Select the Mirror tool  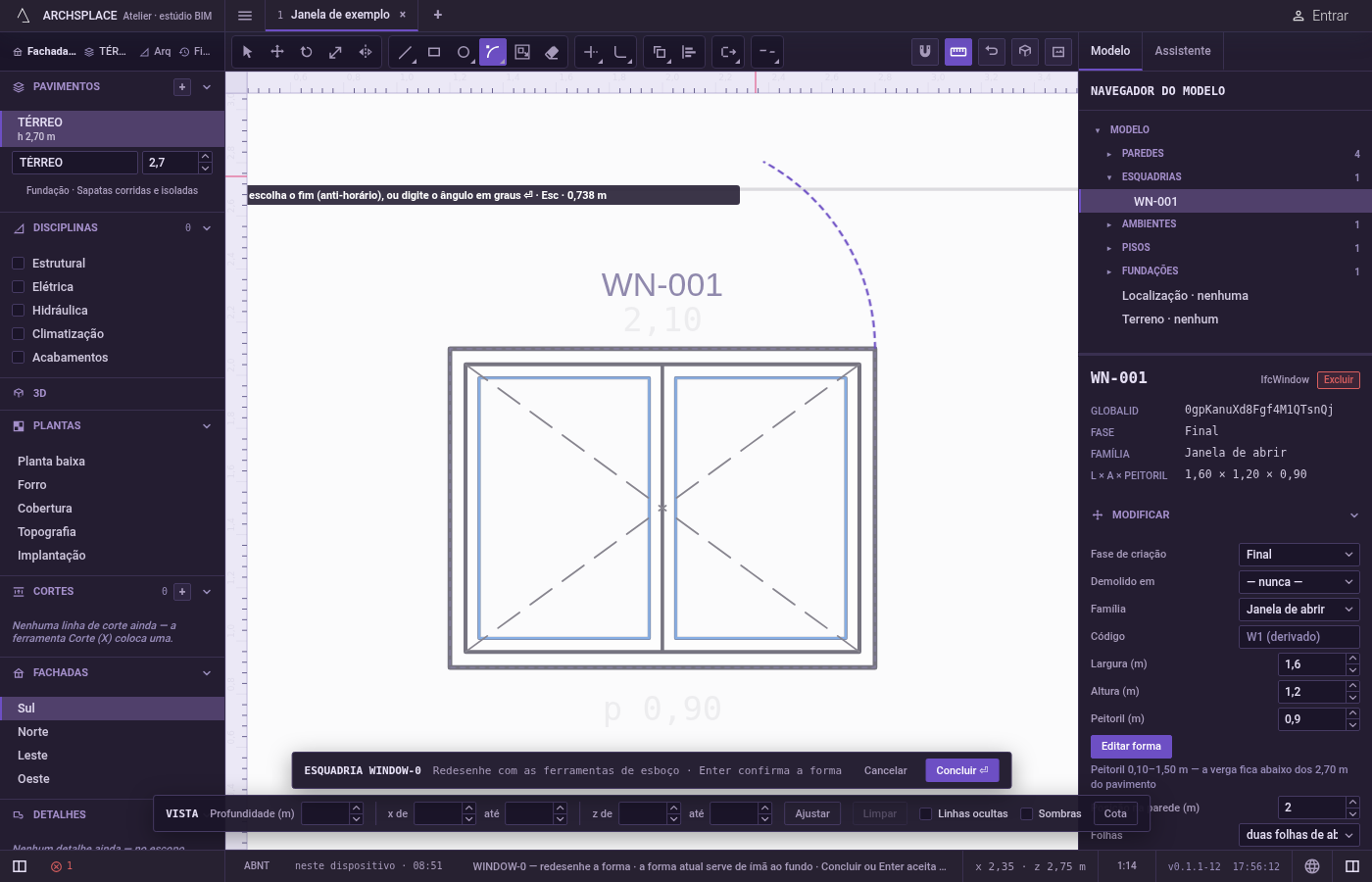(x=366, y=52)
